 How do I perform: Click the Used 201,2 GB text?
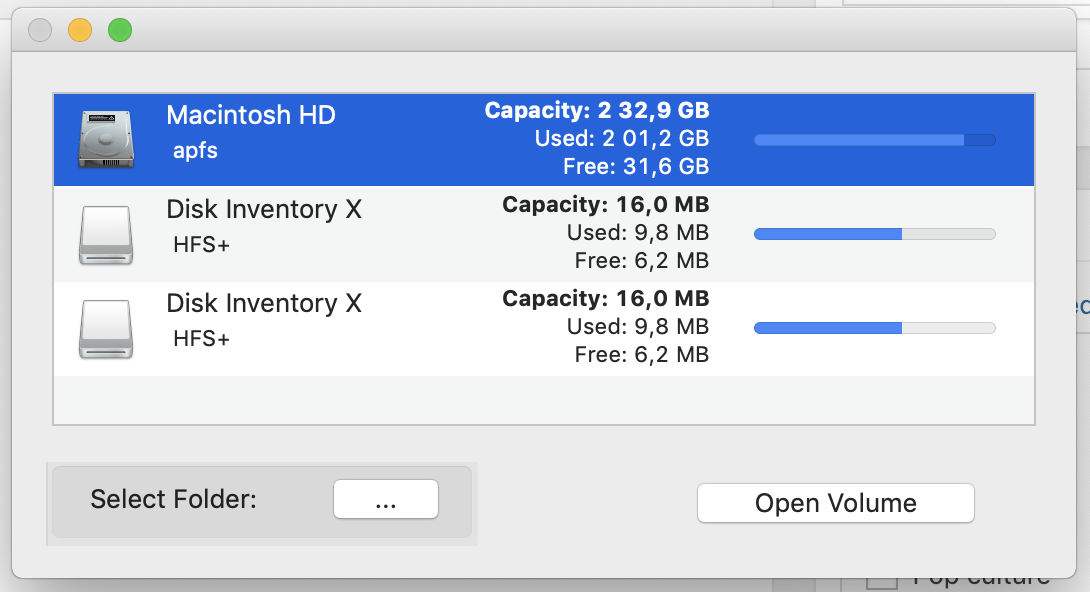621,138
